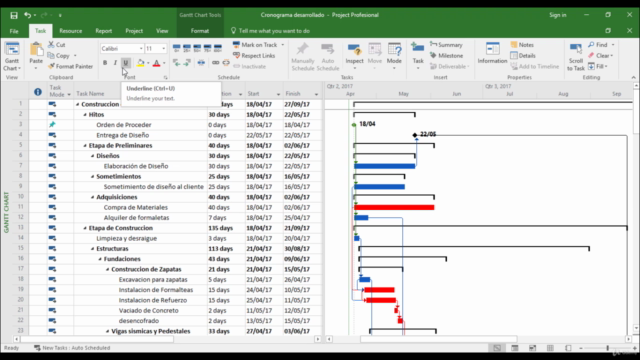640x360 pixels.
Task: Click the Indent task green arrow
Action: pyautogui.click(x=187, y=62)
